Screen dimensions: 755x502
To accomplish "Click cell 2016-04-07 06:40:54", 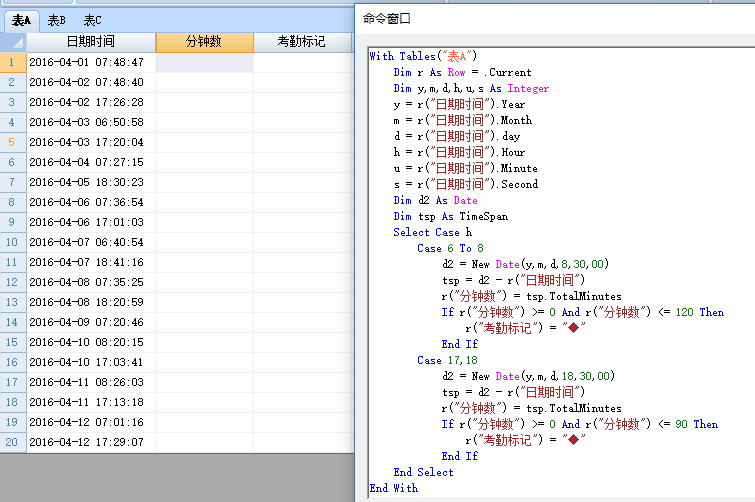I will [x=91, y=242].
